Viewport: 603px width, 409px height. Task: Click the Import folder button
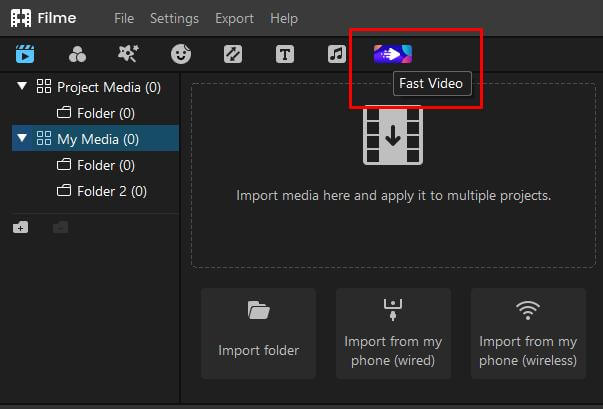[x=258, y=333]
